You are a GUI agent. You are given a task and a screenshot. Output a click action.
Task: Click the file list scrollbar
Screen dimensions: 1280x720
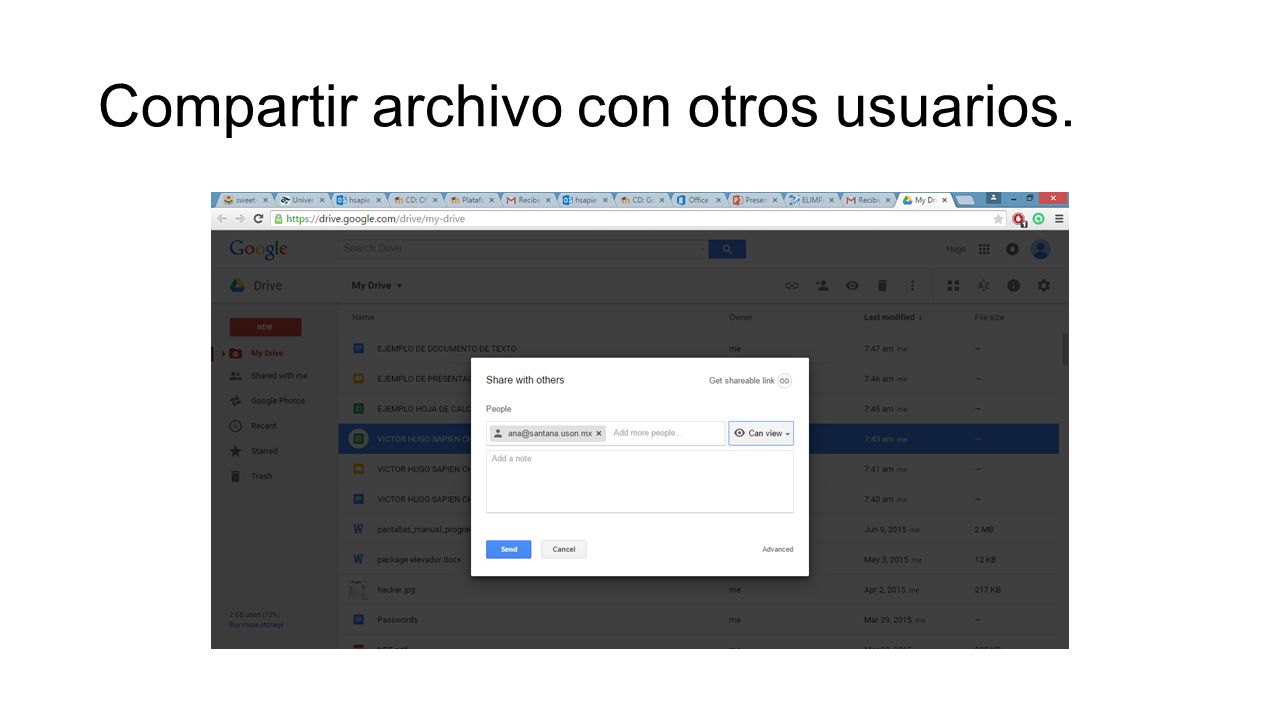pyautogui.click(x=1064, y=350)
